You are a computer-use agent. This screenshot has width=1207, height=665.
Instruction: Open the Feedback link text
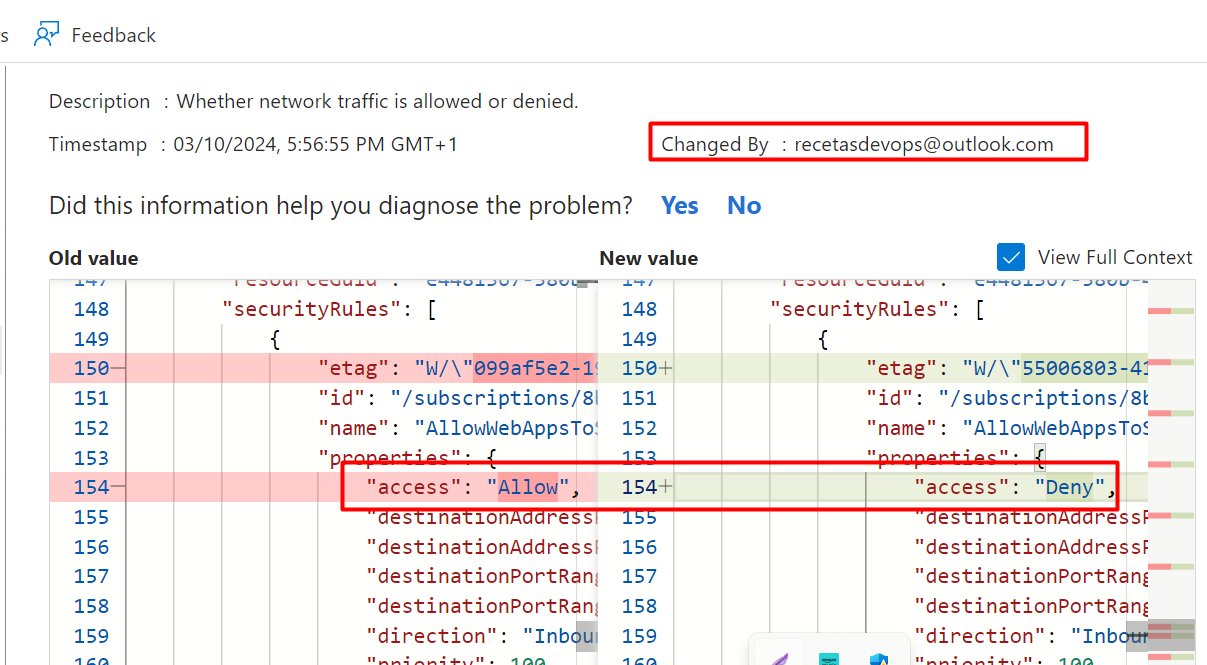pos(114,35)
